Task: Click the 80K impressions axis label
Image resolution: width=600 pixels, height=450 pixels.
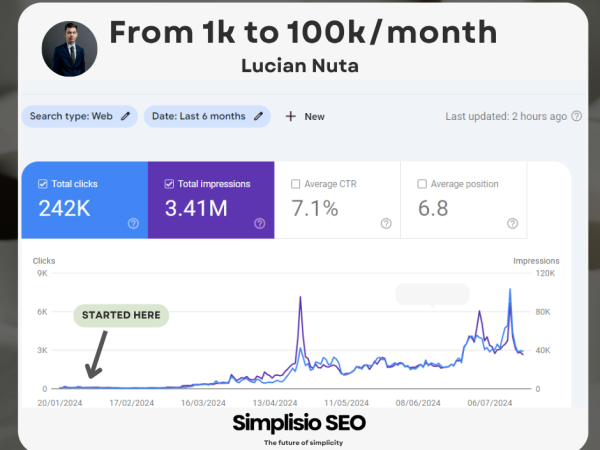Action: (543, 312)
